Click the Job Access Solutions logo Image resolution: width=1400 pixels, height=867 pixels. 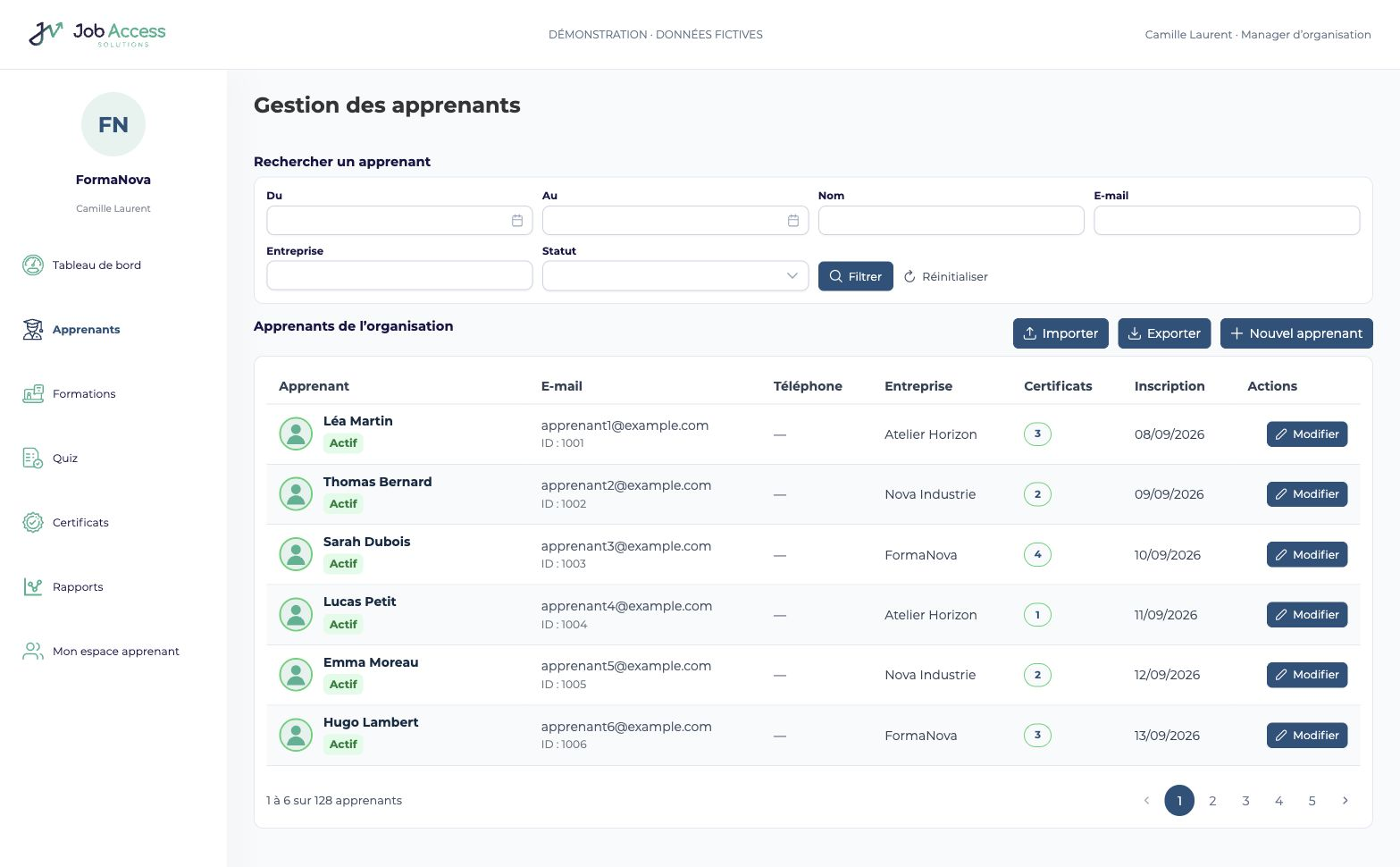97,34
